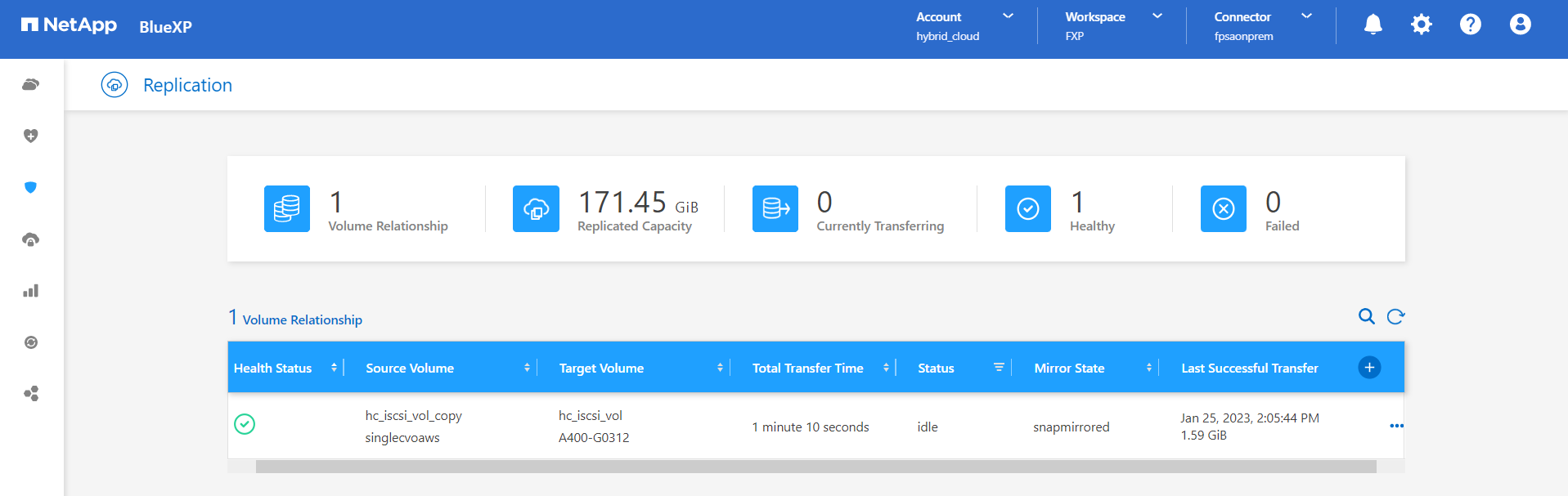This screenshot has height=496, width=1568.
Task: Select target volume hc_iscsi_vol
Action: (x=591, y=416)
